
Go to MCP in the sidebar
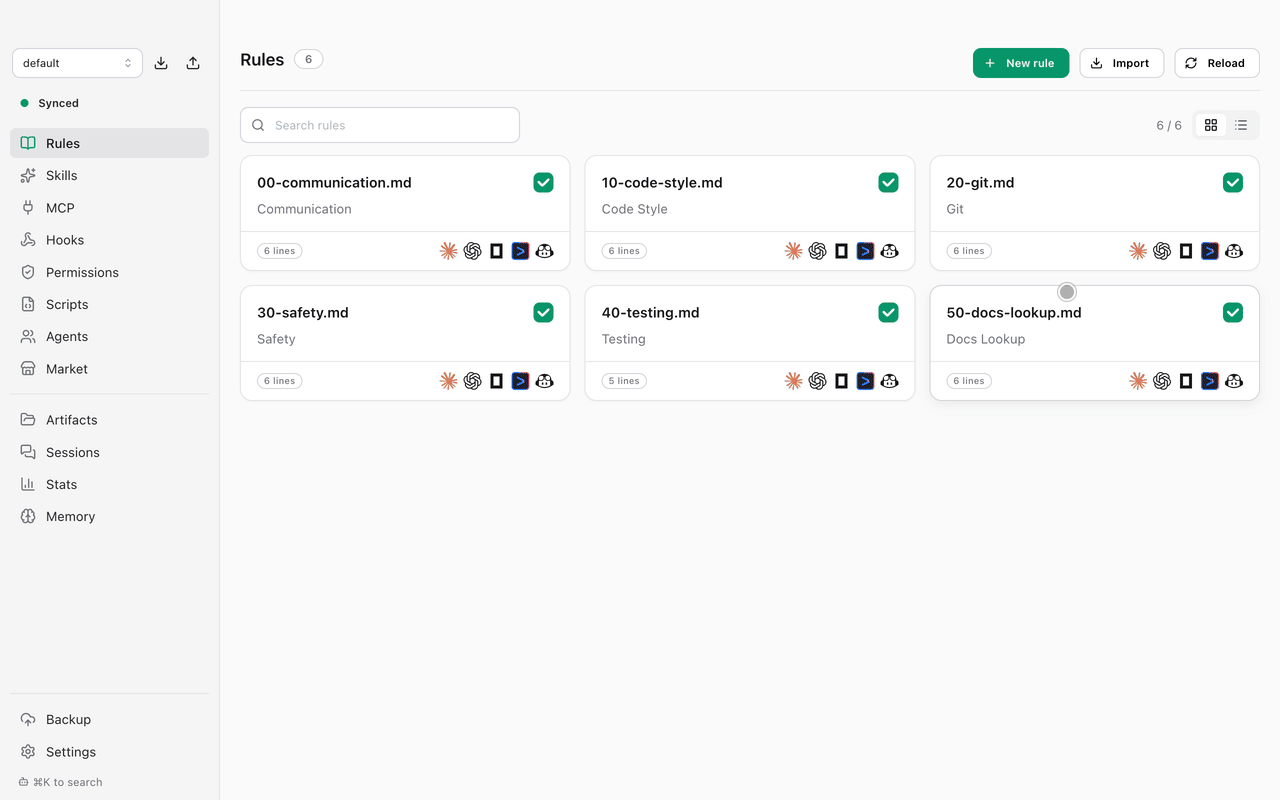click(109, 208)
